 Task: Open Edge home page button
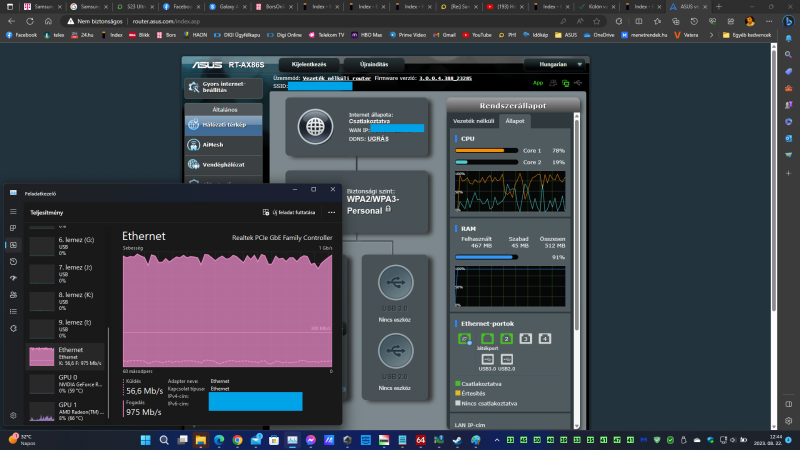pyautogui.click(x=48, y=21)
